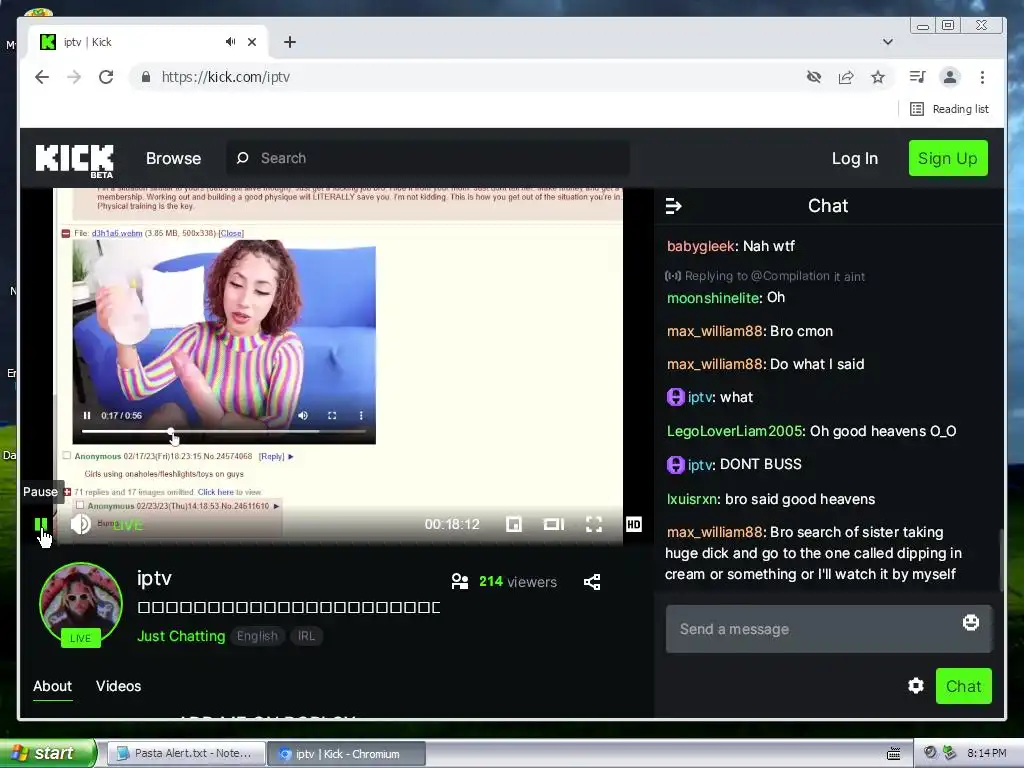1024x768 pixels.
Task: Enable the mini player icon
Action: point(514,524)
